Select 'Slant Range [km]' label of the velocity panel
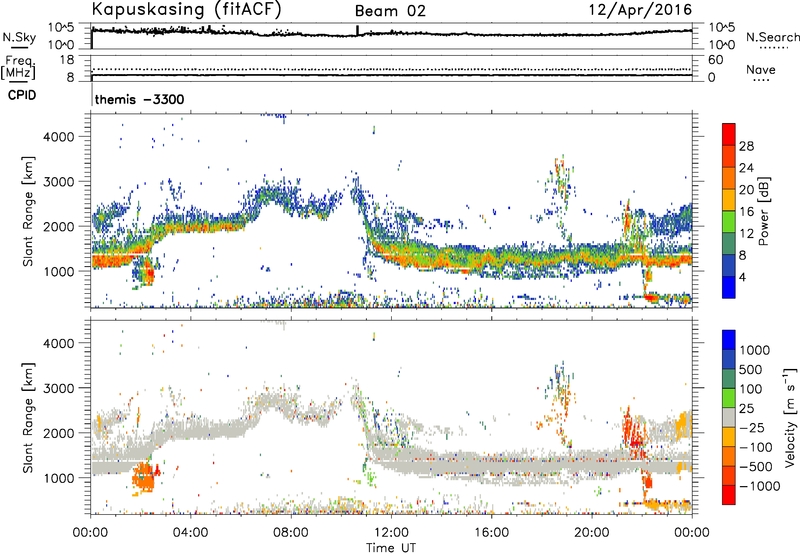 coord(28,417)
